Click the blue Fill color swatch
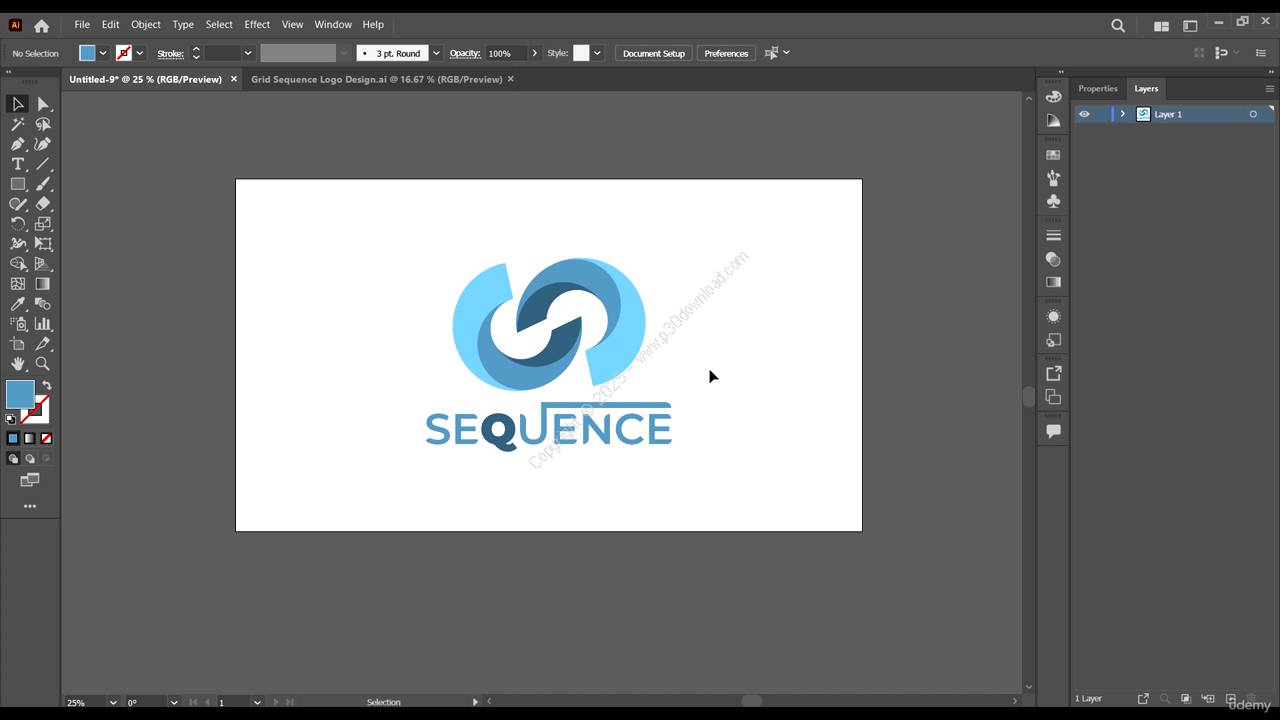This screenshot has width=1280, height=720. point(20,394)
